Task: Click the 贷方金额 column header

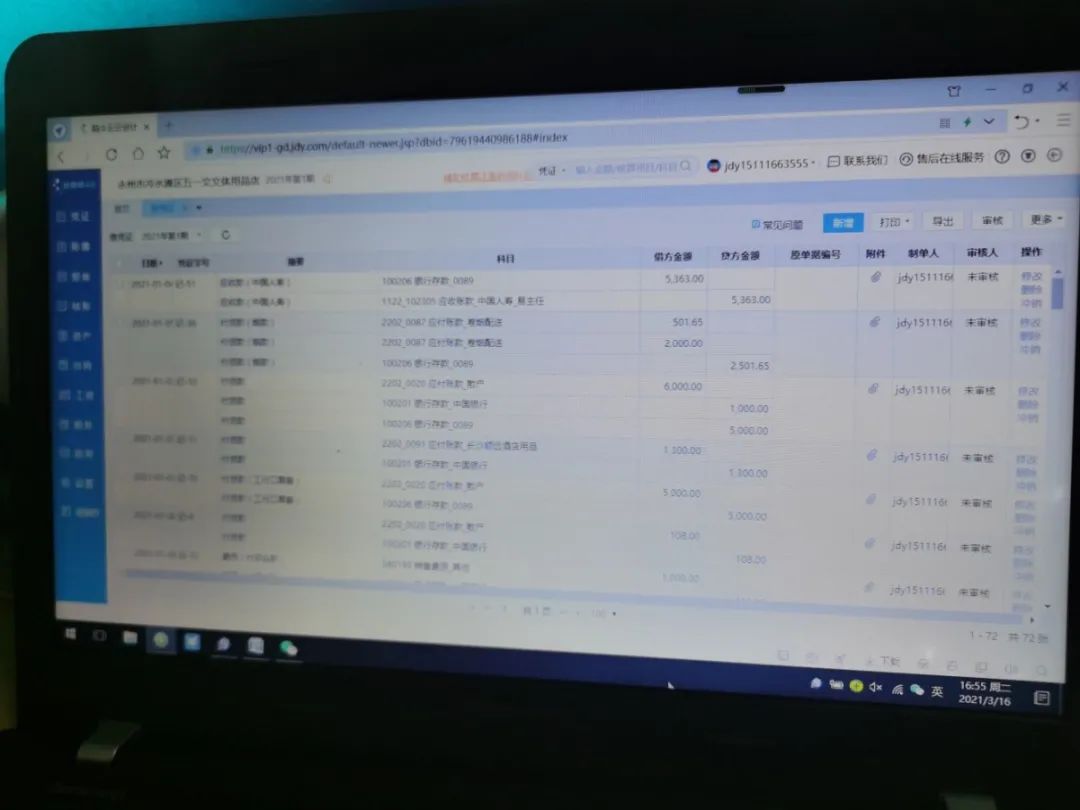Action: [740, 256]
